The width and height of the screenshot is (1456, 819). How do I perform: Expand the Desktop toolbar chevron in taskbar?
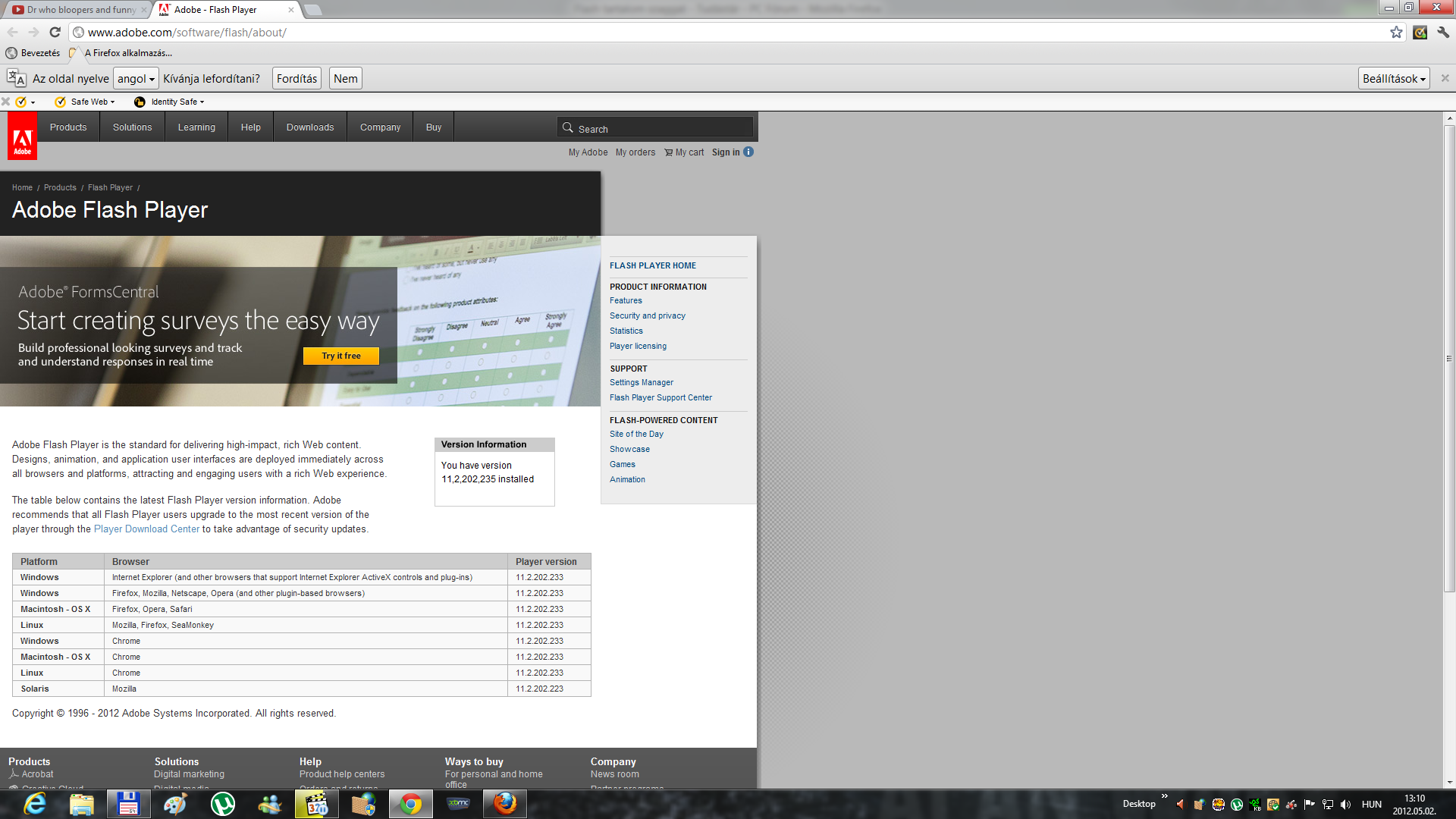coord(1164,795)
